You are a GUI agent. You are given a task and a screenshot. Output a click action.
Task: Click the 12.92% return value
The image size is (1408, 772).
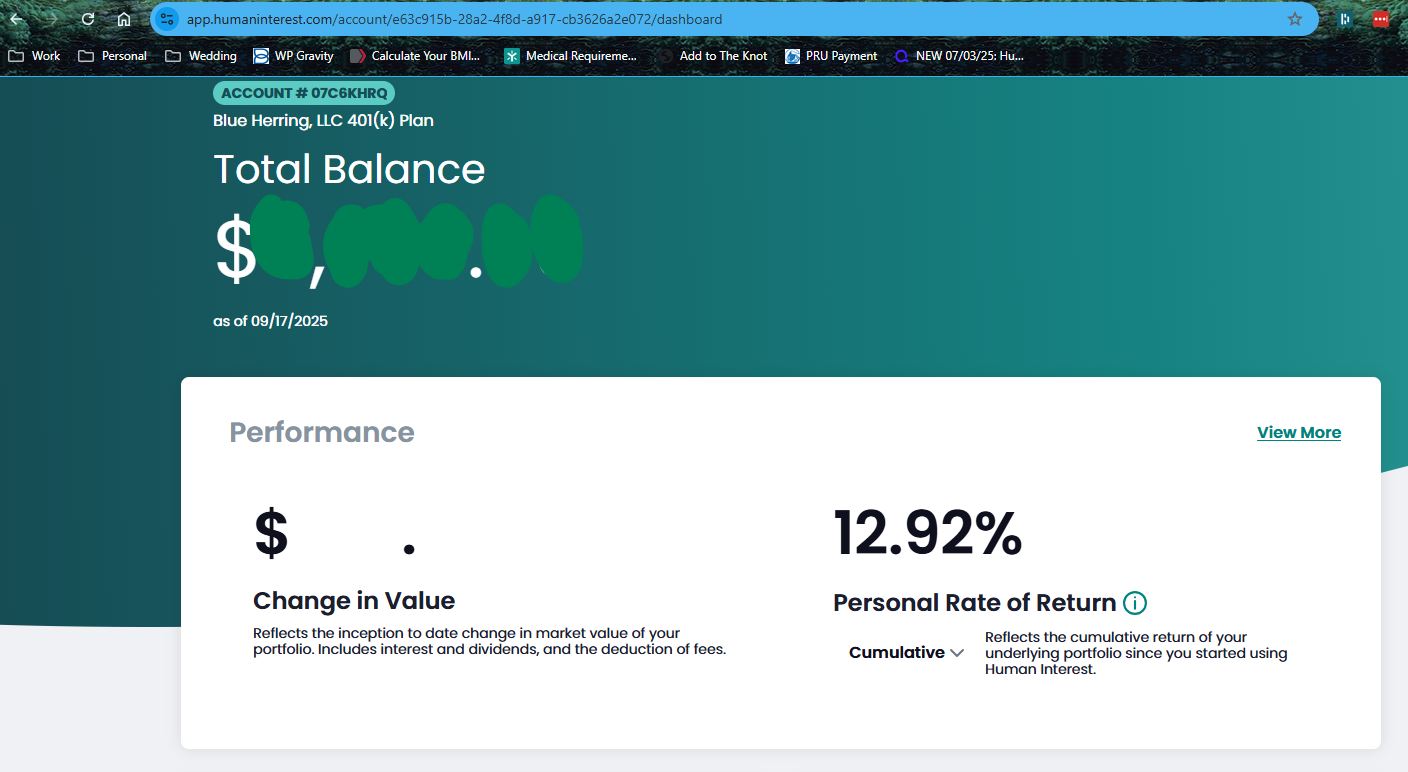(x=928, y=533)
